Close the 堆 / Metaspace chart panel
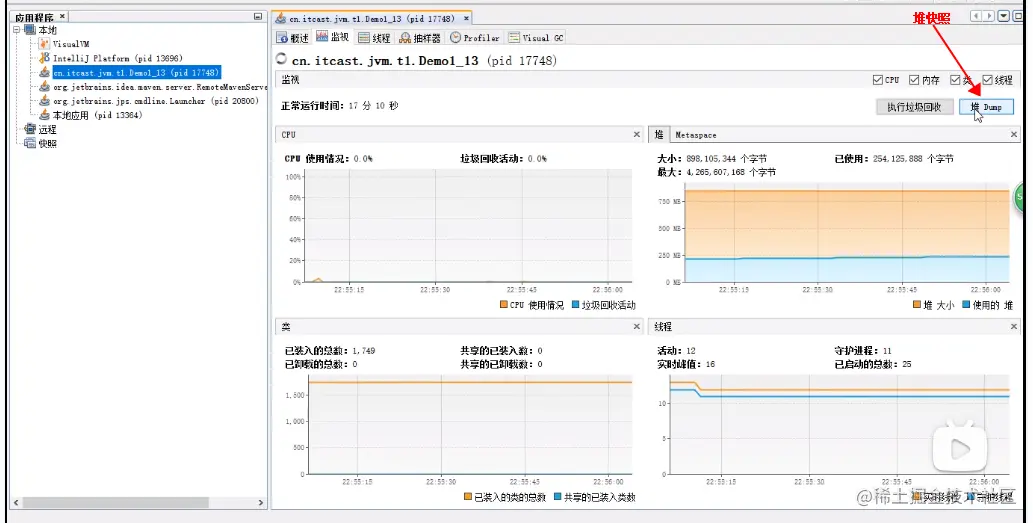1033x523 pixels. 1014,134
